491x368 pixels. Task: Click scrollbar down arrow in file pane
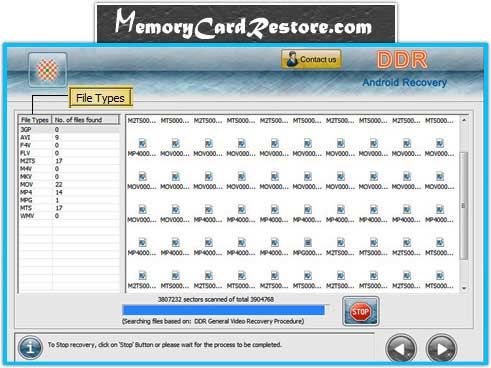tap(464, 289)
